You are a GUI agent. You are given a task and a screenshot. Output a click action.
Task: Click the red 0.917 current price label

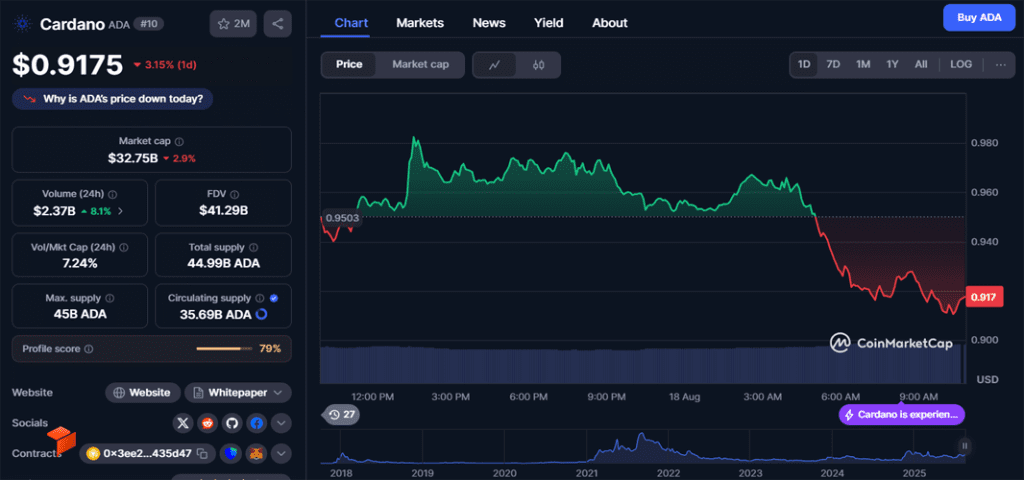click(983, 298)
